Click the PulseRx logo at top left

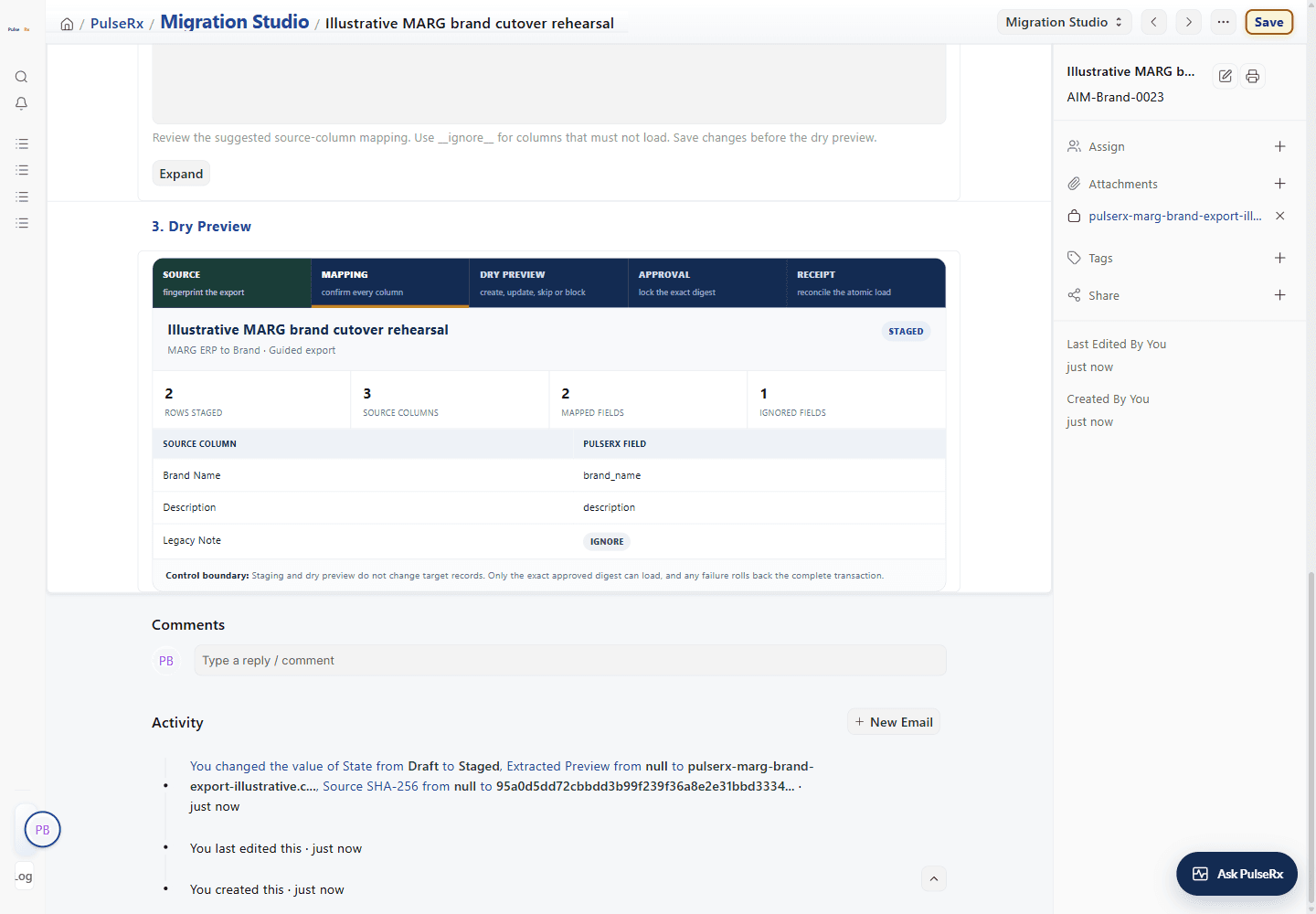click(19, 29)
